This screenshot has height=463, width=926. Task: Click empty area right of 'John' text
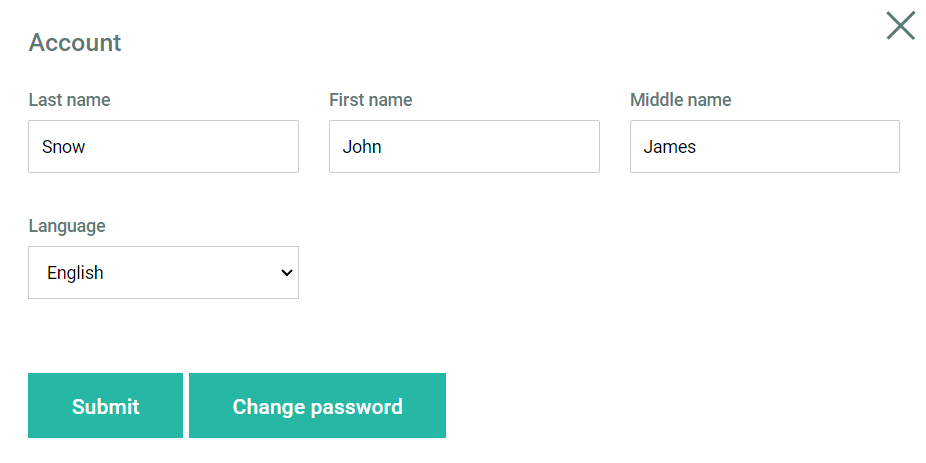tap(500, 147)
